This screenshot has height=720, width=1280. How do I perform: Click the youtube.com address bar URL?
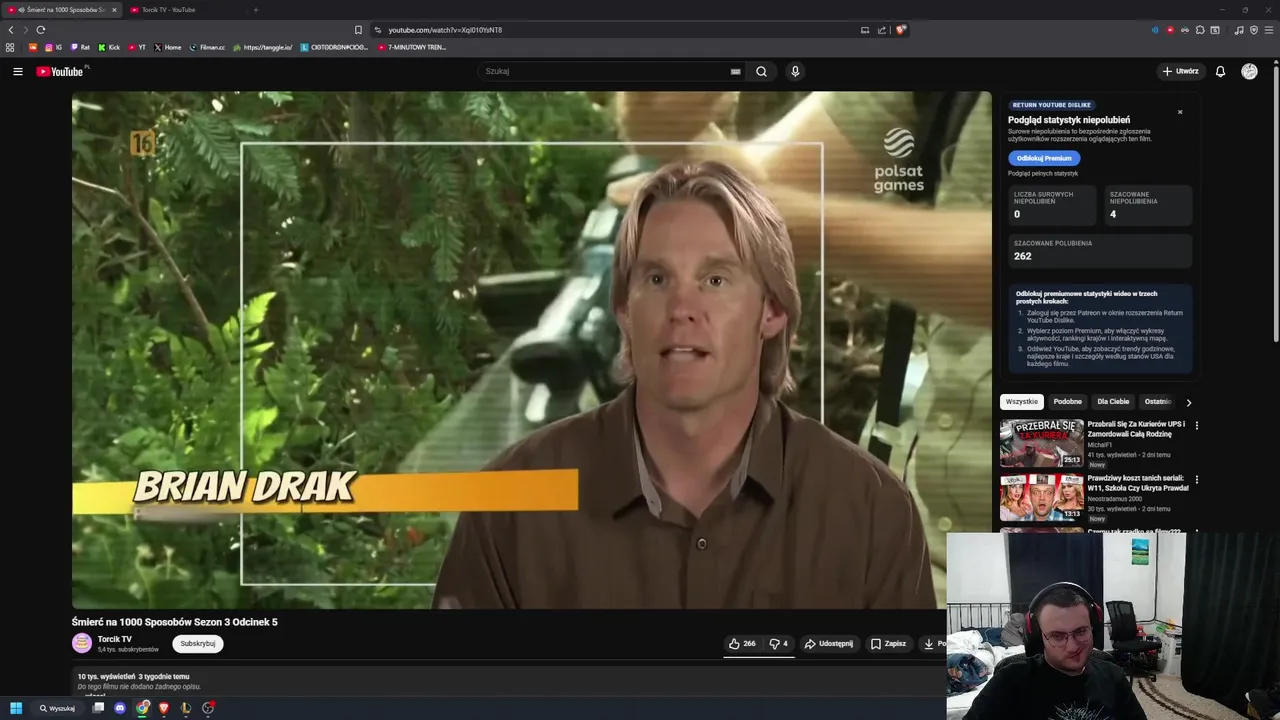[x=445, y=30]
